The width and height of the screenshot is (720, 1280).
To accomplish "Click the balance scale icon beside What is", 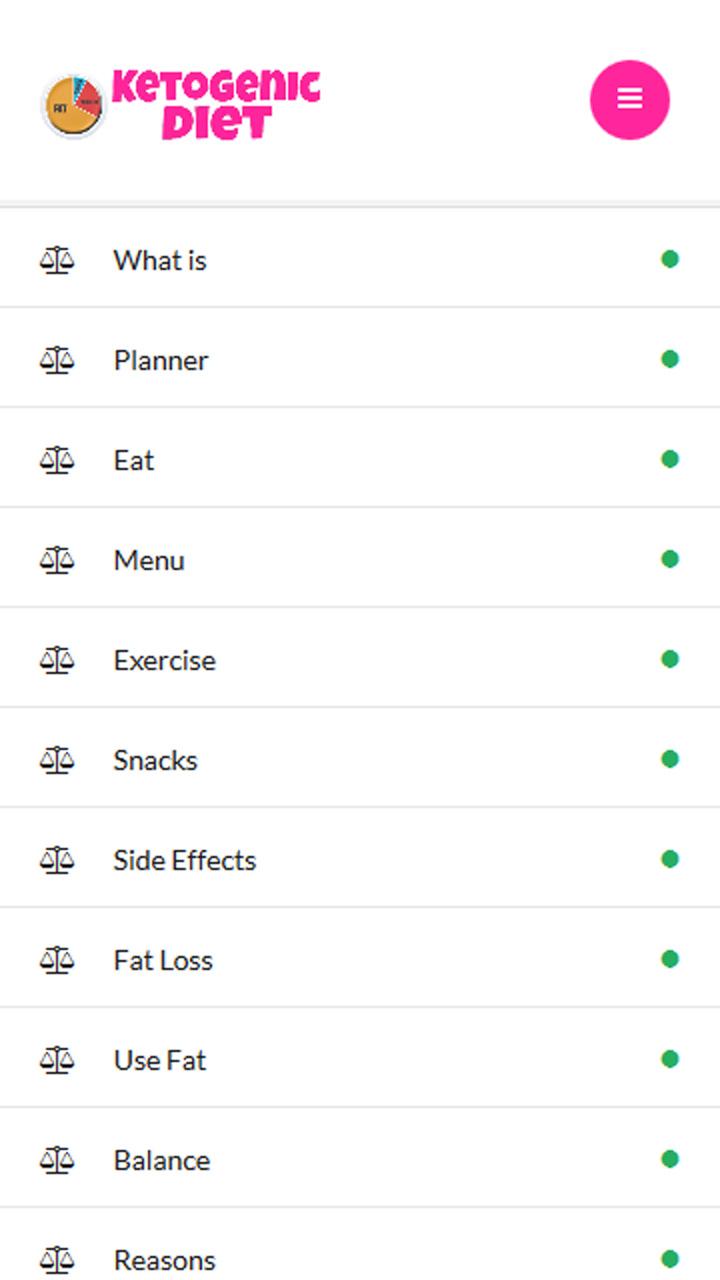I will coord(57,260).
